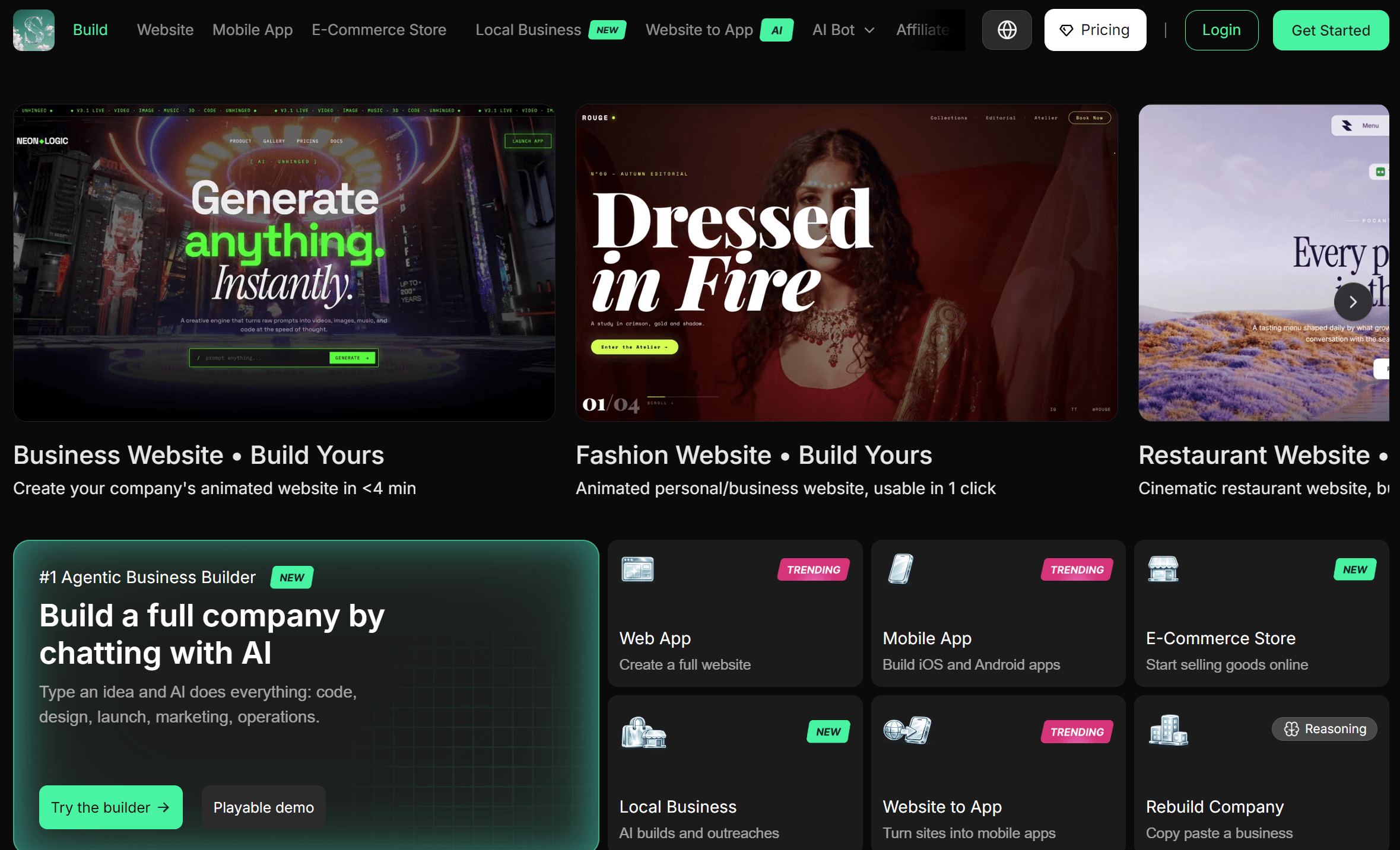1400x850 pixels.
Task: Open the Rouge fashion website preview
Action: 846,263
